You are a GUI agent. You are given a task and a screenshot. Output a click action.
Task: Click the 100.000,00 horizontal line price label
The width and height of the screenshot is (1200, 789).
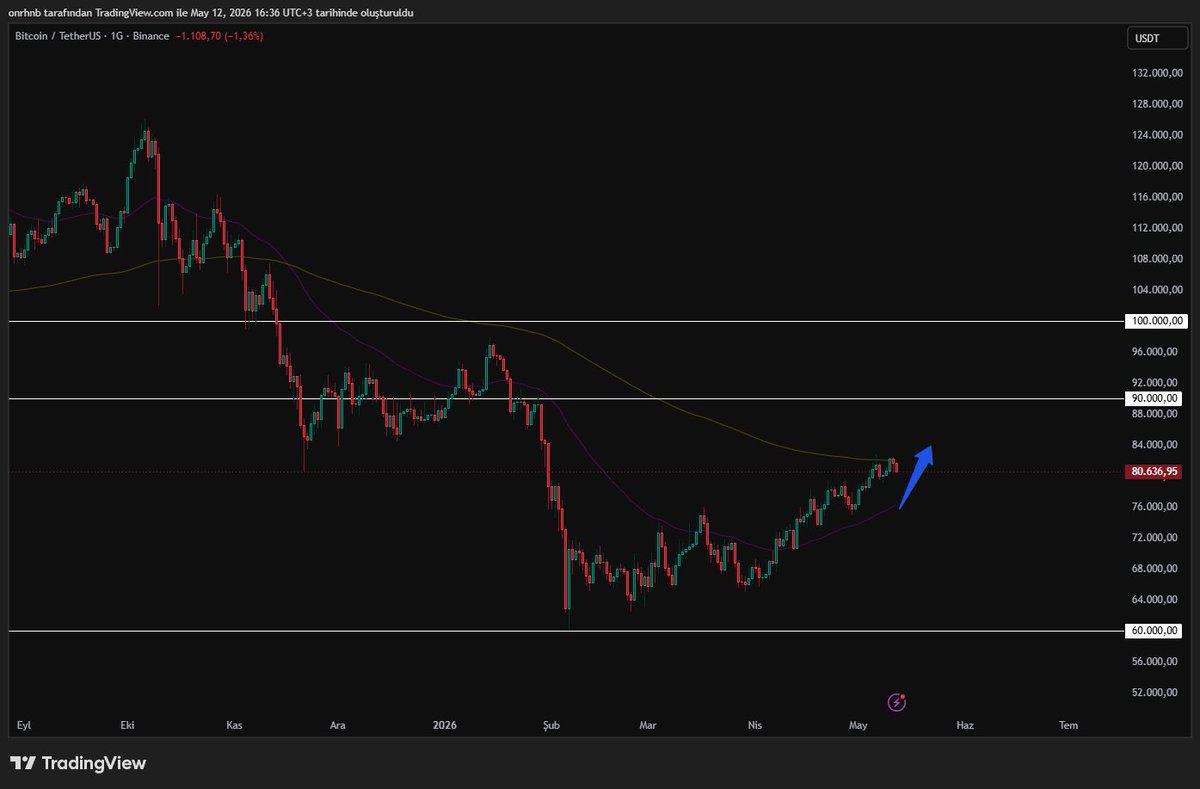click(x=1156, y=321)
